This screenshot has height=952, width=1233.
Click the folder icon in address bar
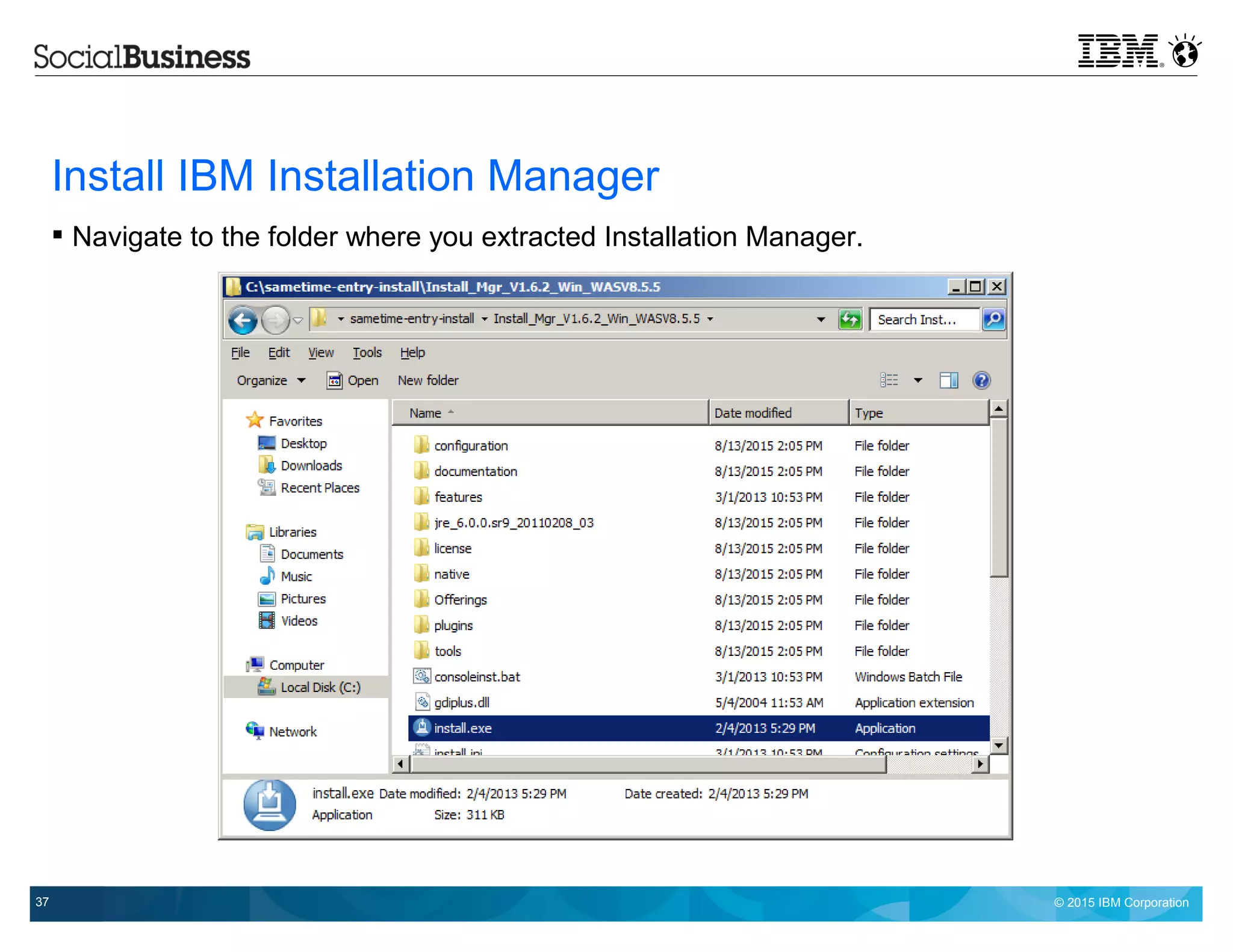tap(319, 318)
